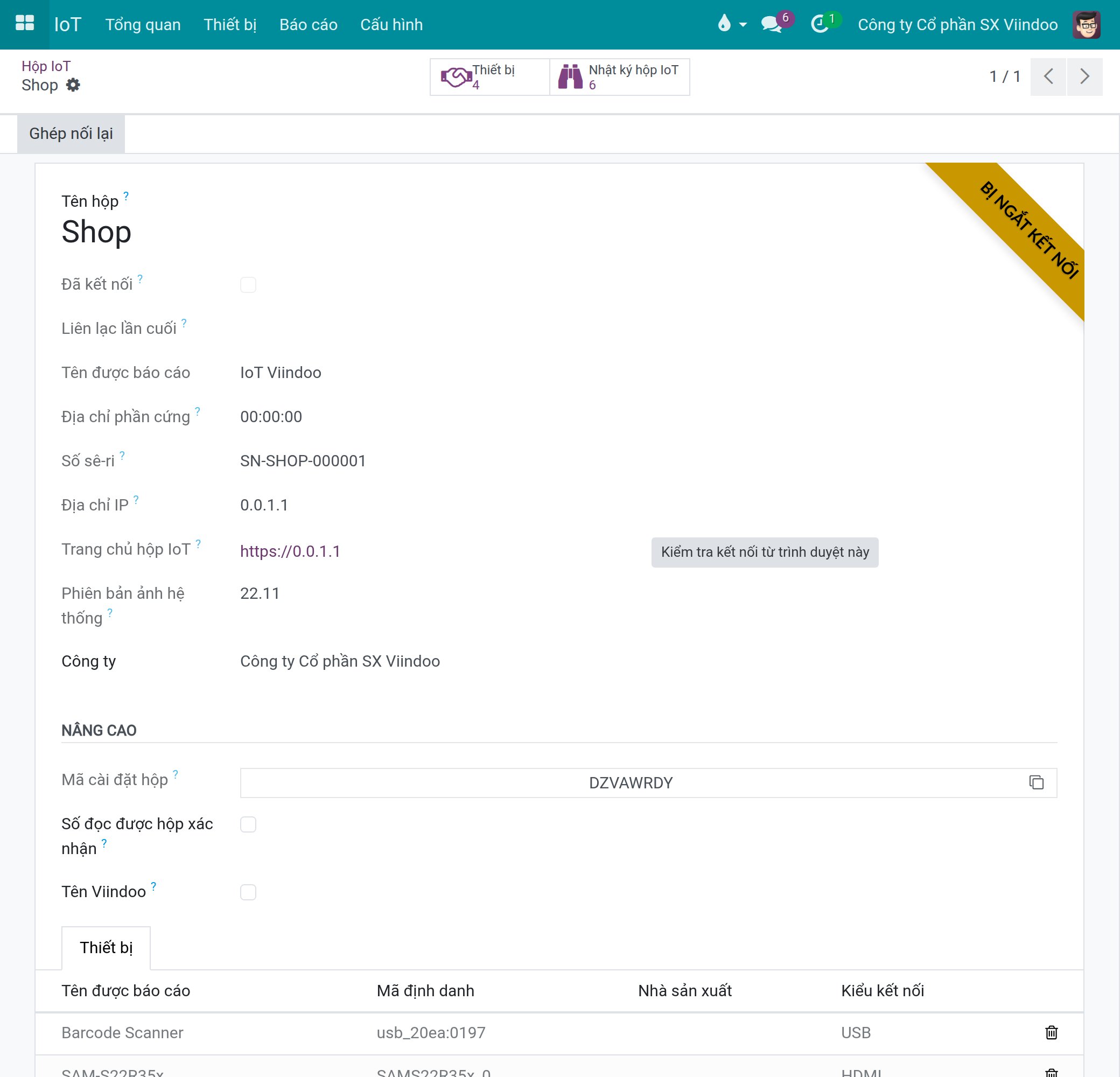1120x1077 pixels.
Task: Show help tooltip for Tên hộp
Action: 125,196
